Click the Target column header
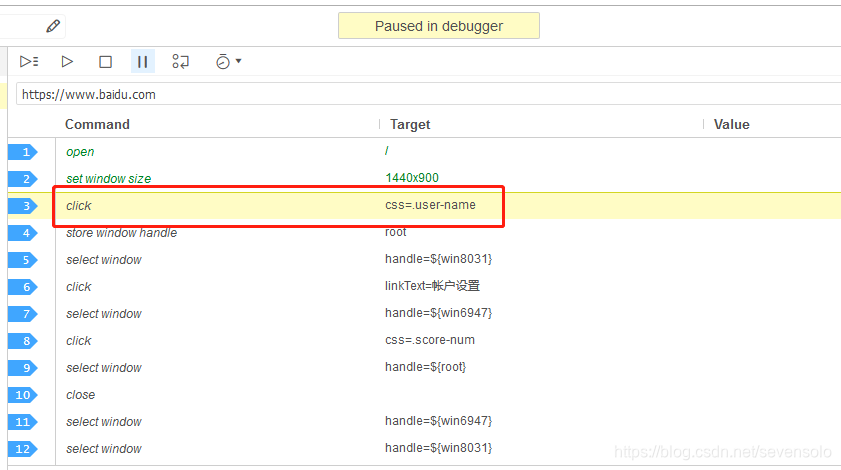 point(410,124)
